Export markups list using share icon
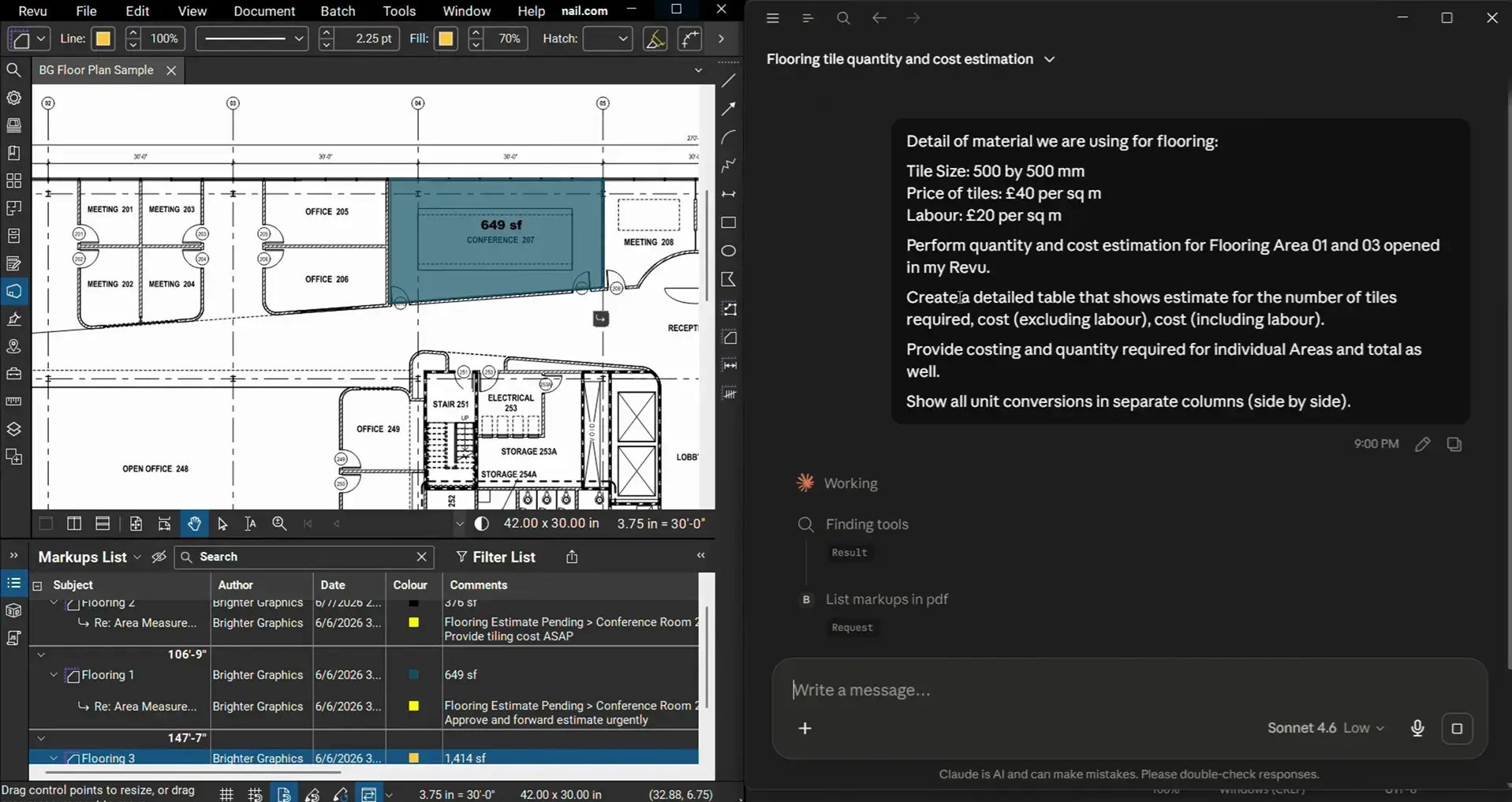Screen dimensions: 1512x802 pos(572,557)
